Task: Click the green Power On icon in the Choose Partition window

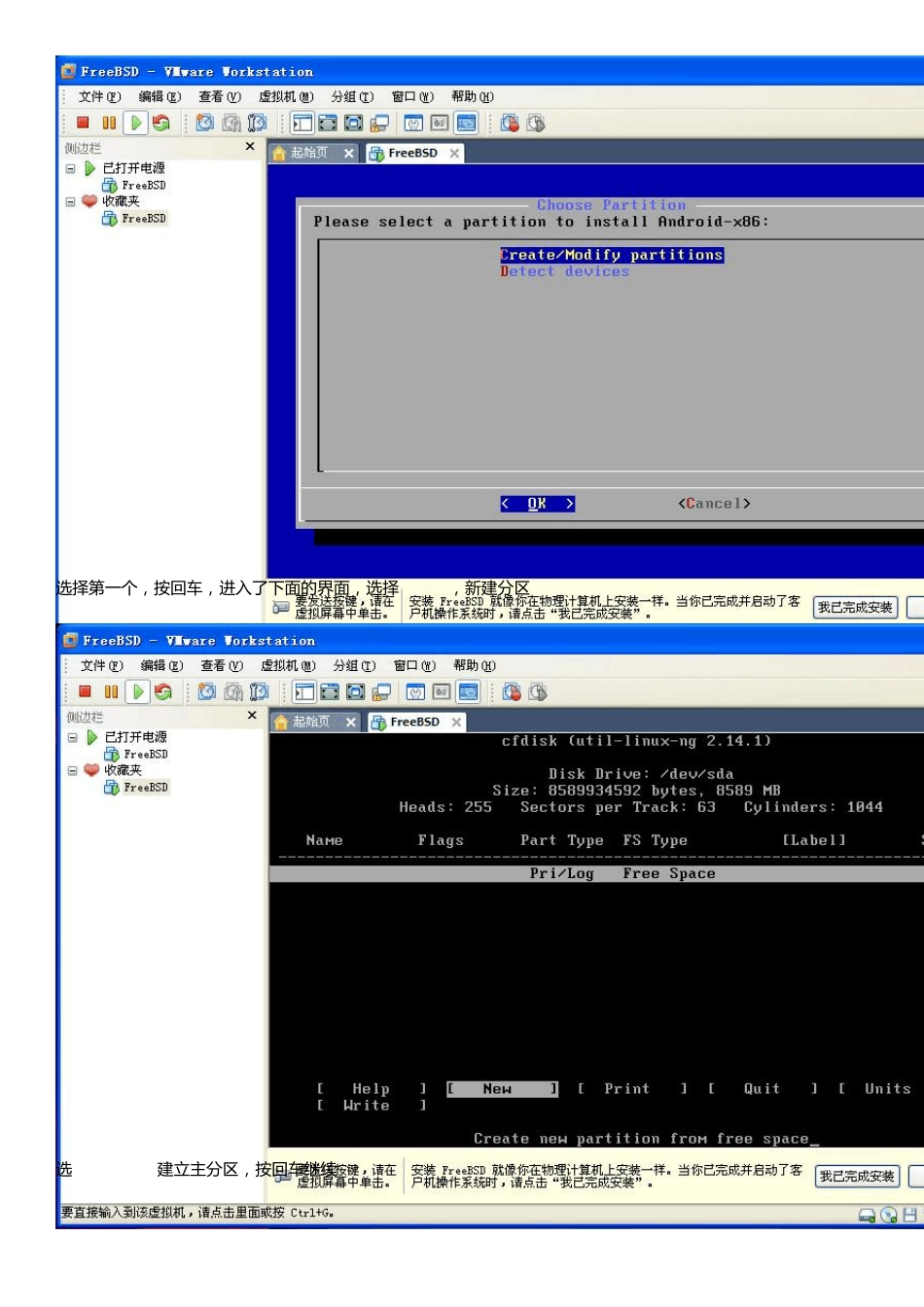Action: 136,123
